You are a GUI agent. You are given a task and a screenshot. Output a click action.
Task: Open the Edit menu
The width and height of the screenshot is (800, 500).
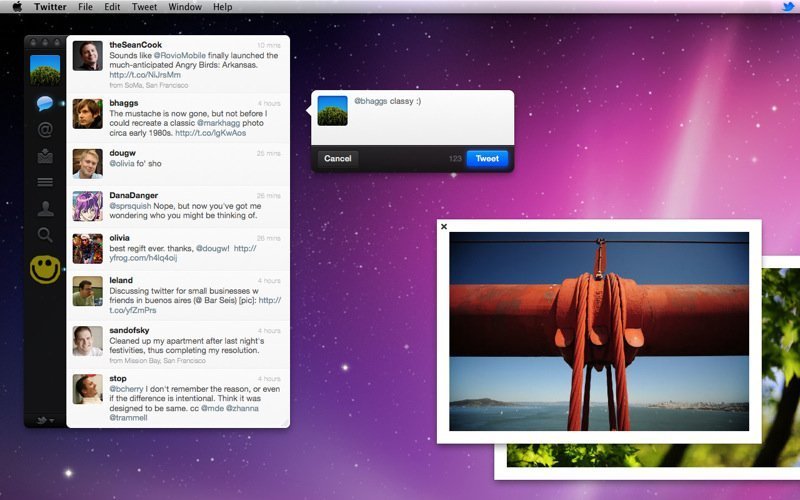[x=112, y=7]
